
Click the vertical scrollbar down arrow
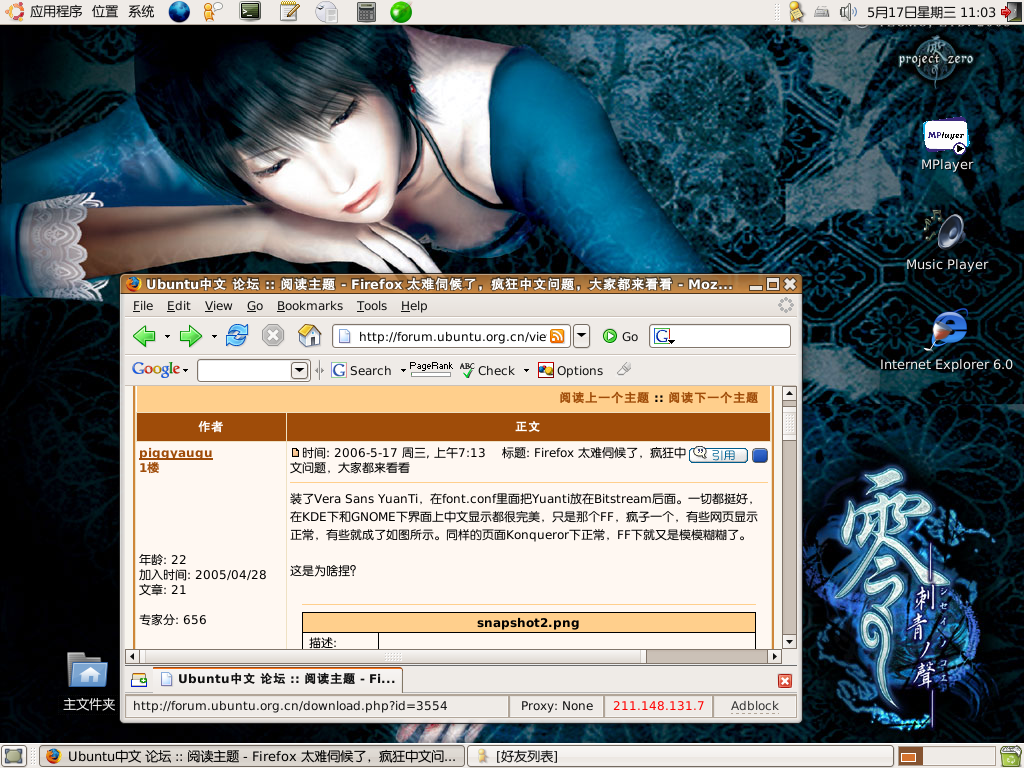(789, 641)
